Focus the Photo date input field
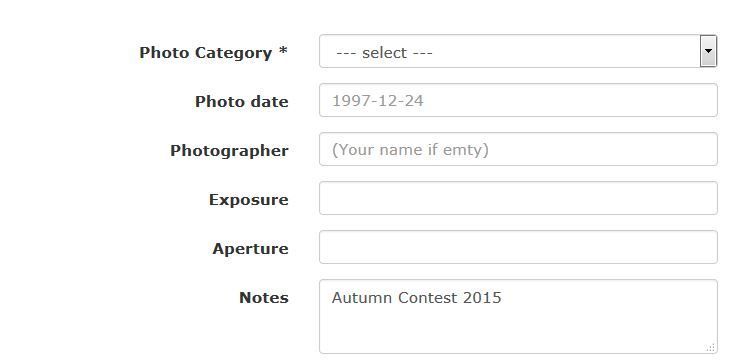This screenshot has width=729, height=364. [518, 100]
